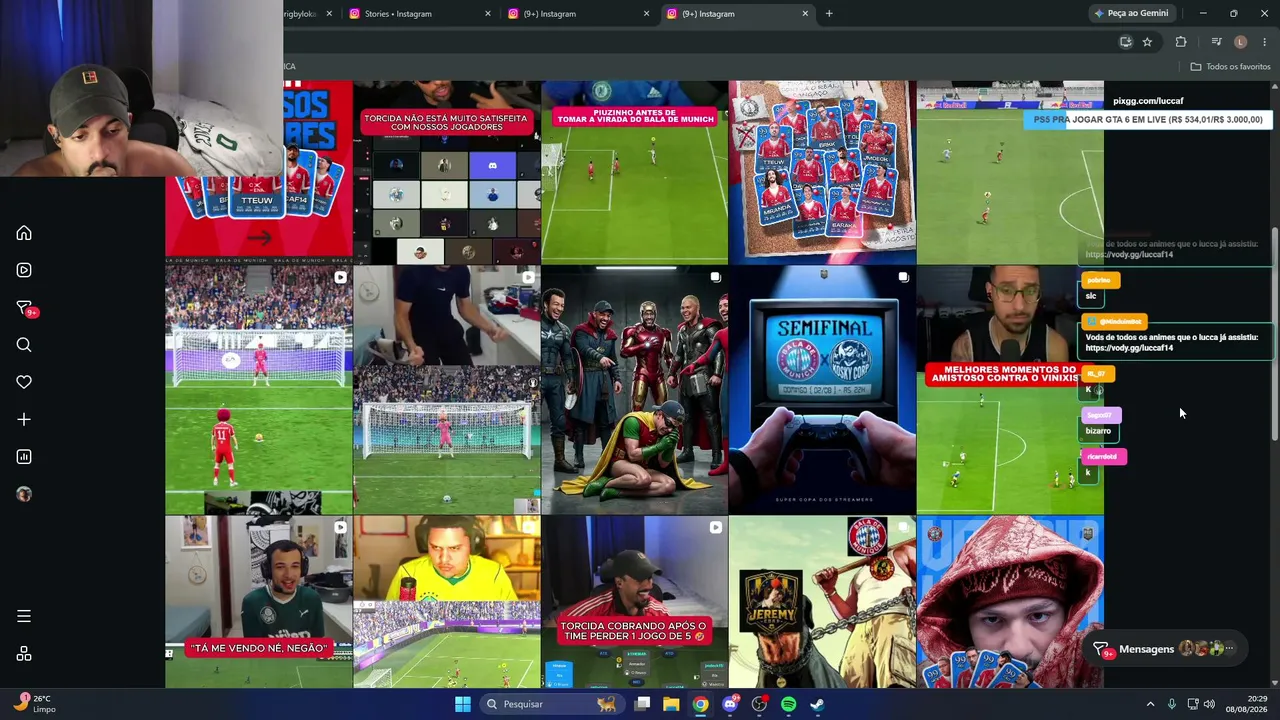Open the media controls icon in Chrome toolbar

(x=1216, y=42)
